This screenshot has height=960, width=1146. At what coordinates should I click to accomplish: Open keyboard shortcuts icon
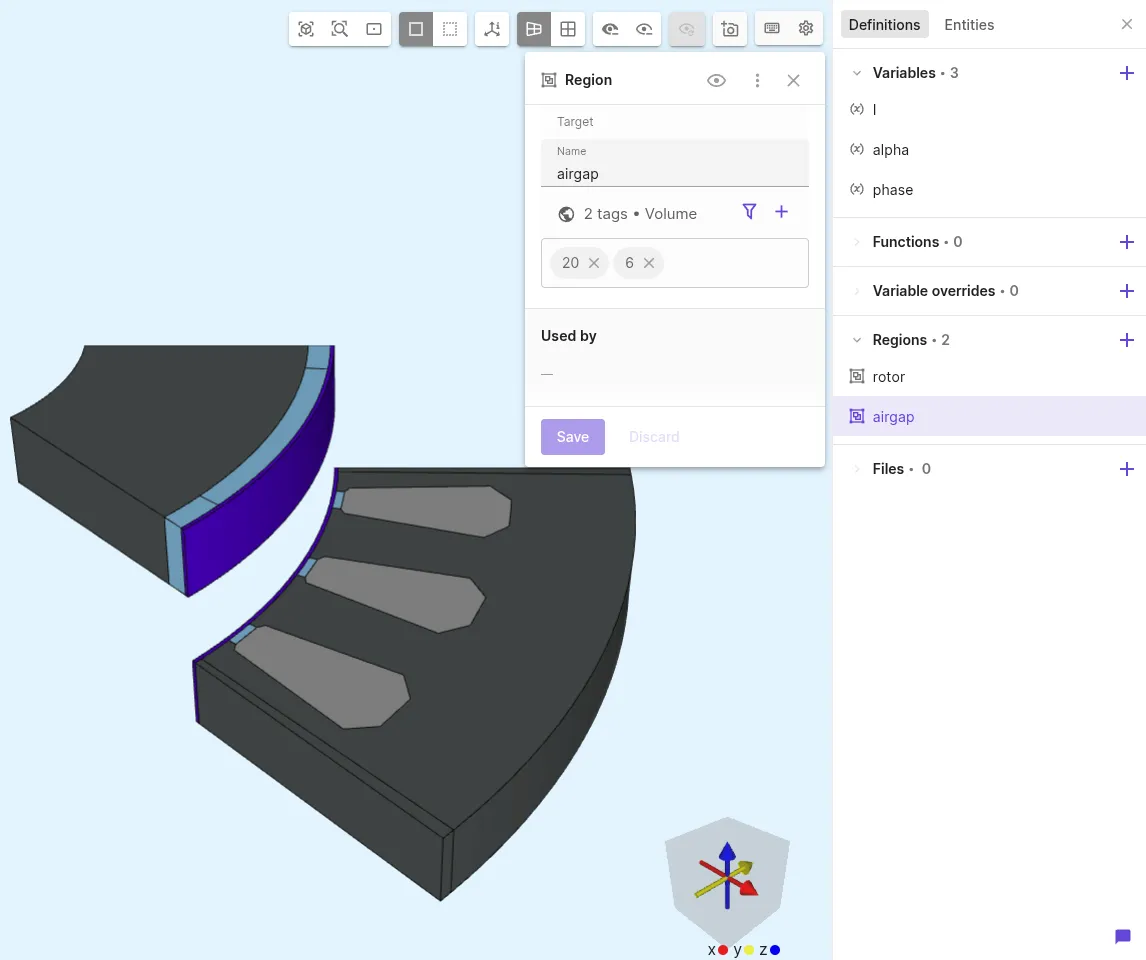click(772, 29)
